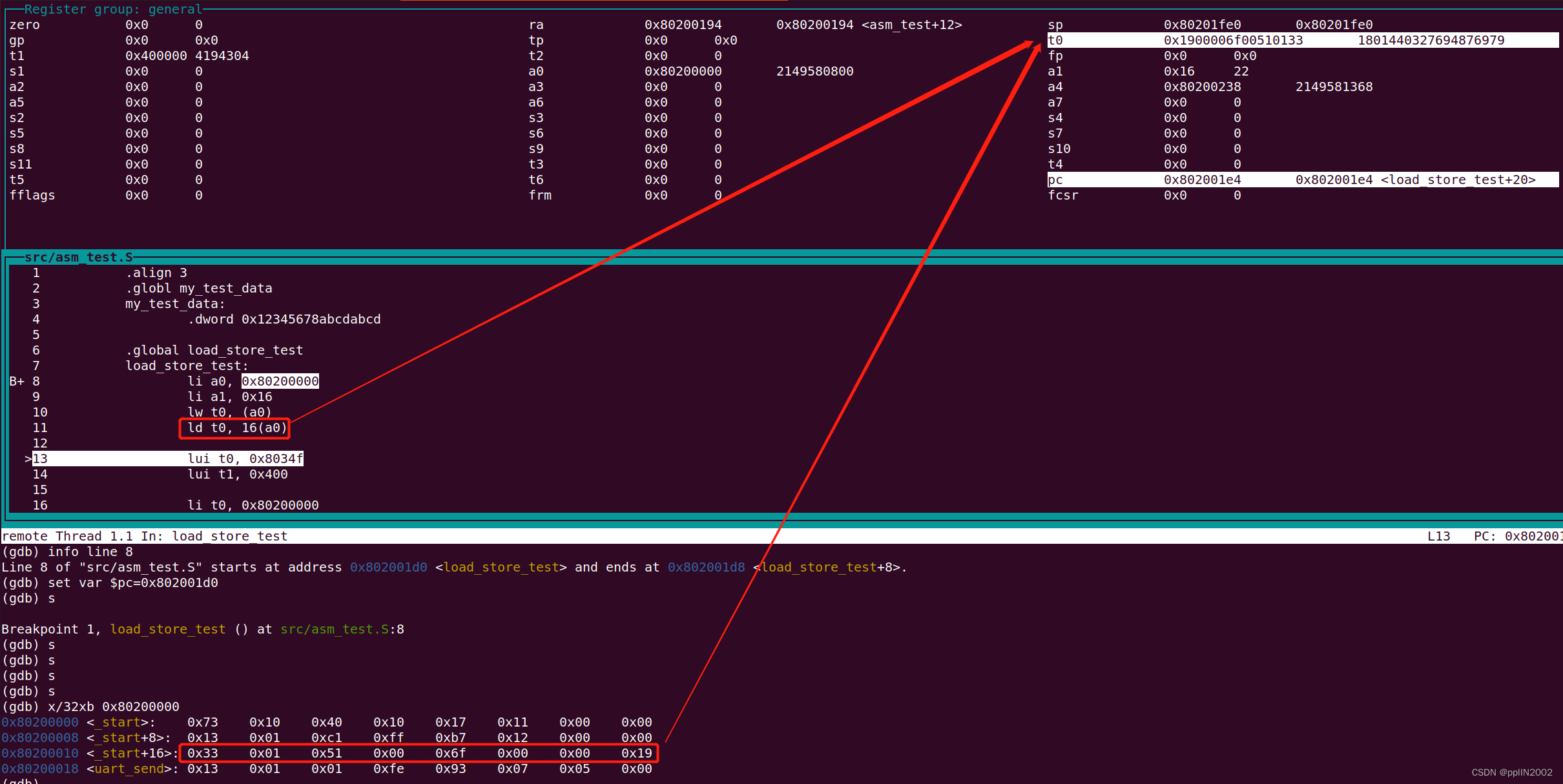This screenshot has height=784, width=1563.
Task: Click the 'set var $pc=0x802001d0' command line
Action: pyautogui.click(x=109, y=583)
